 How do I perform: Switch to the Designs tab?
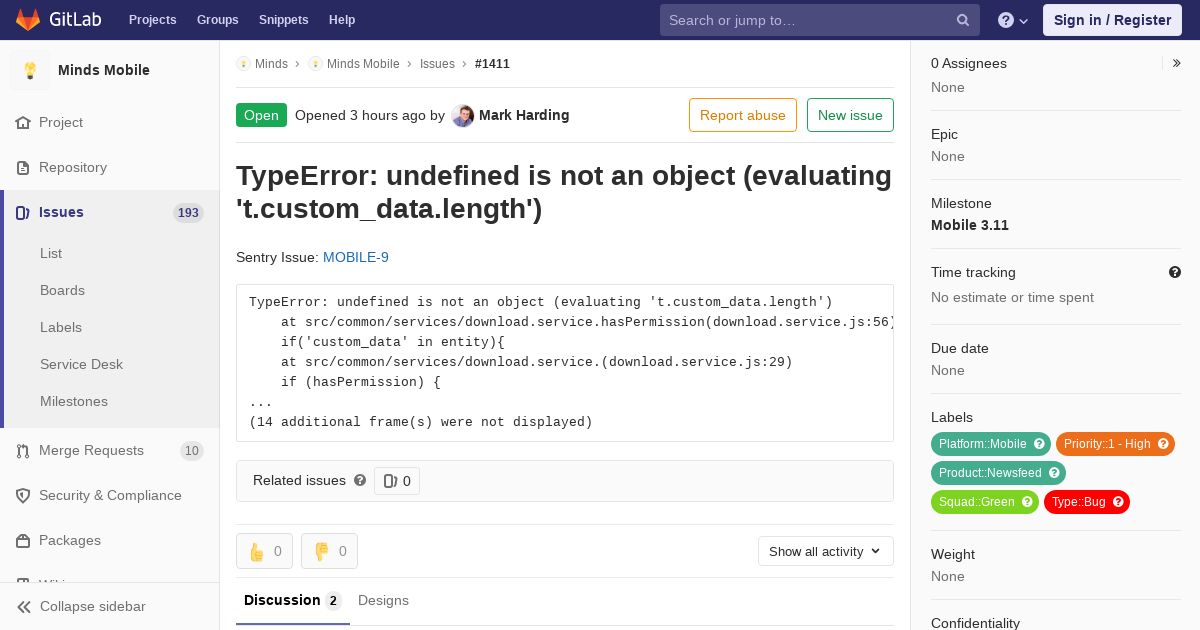tap(383, 600)
